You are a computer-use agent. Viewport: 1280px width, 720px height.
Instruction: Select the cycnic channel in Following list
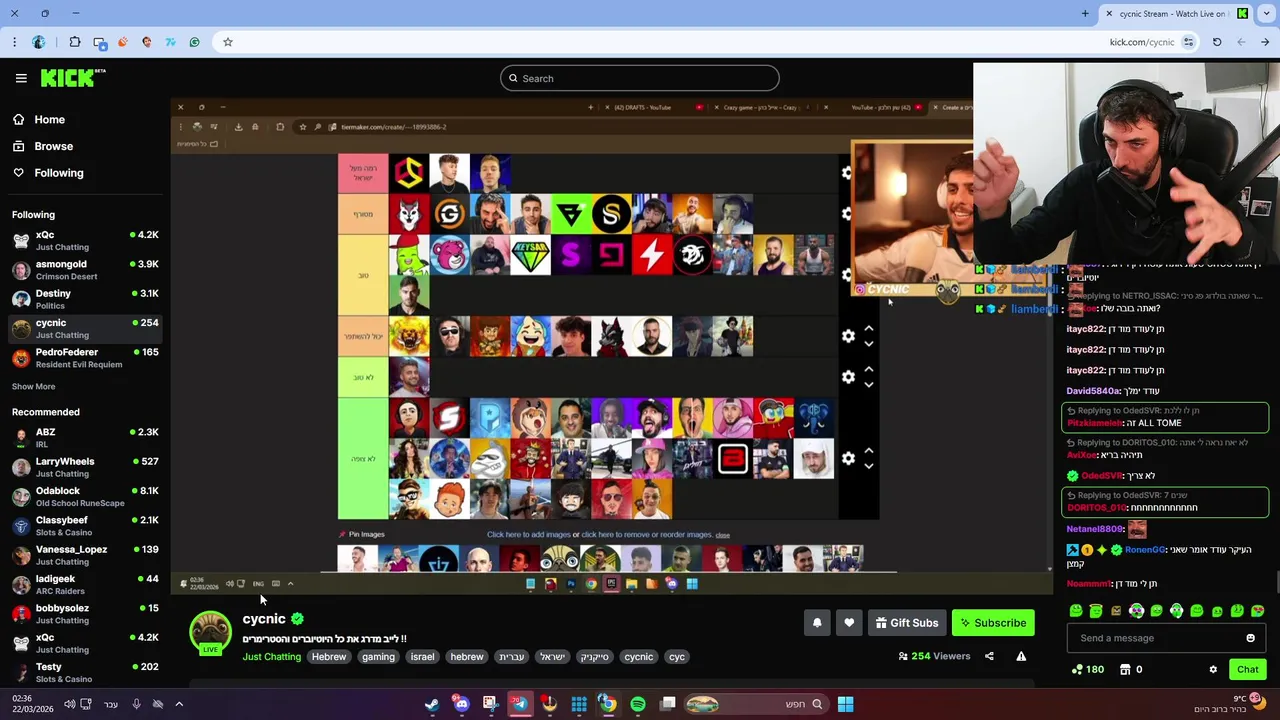click(85, 328)
